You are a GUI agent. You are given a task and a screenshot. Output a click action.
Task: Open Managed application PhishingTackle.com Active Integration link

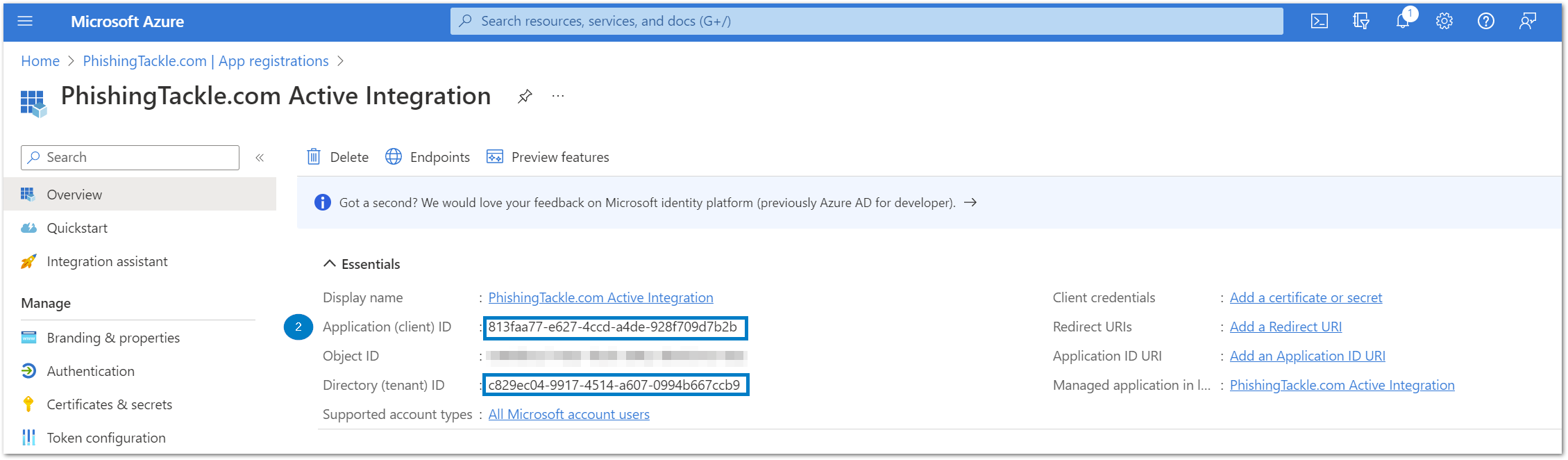click(x=1342, y=385)
